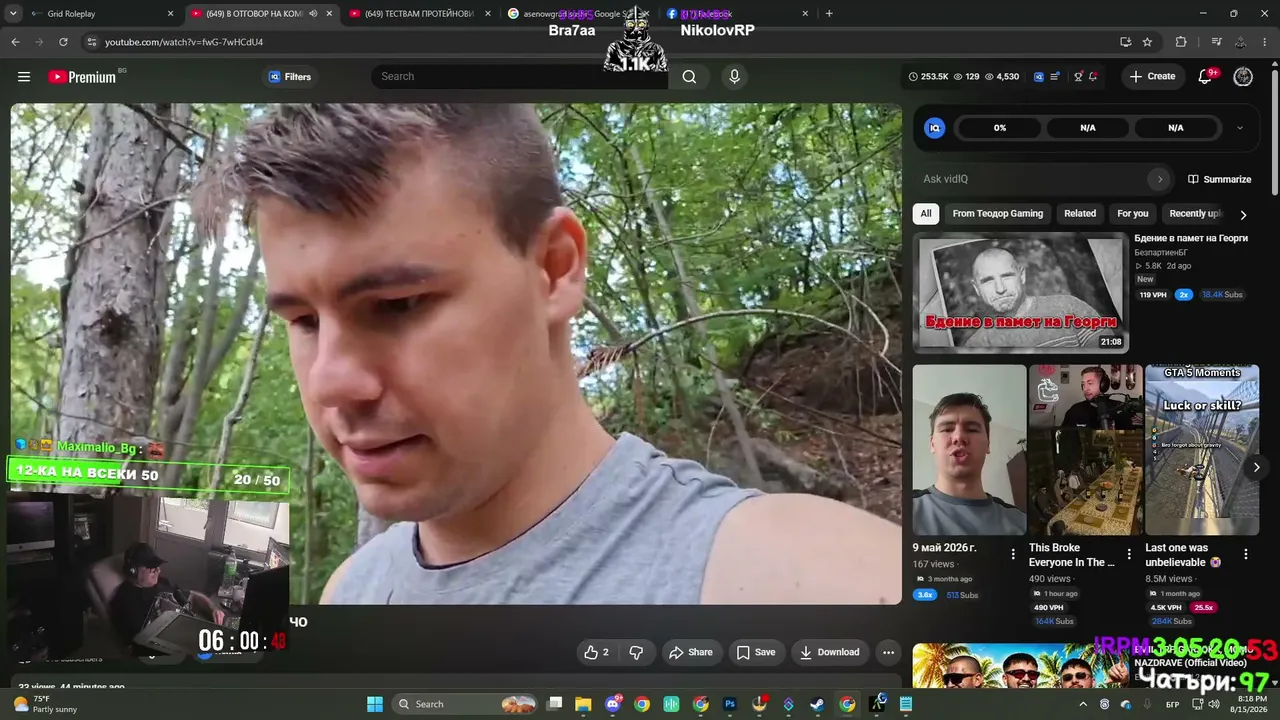Open options menu for Last one was unbelievable short
The image size is (1280, 720).
coord(1246,554)
